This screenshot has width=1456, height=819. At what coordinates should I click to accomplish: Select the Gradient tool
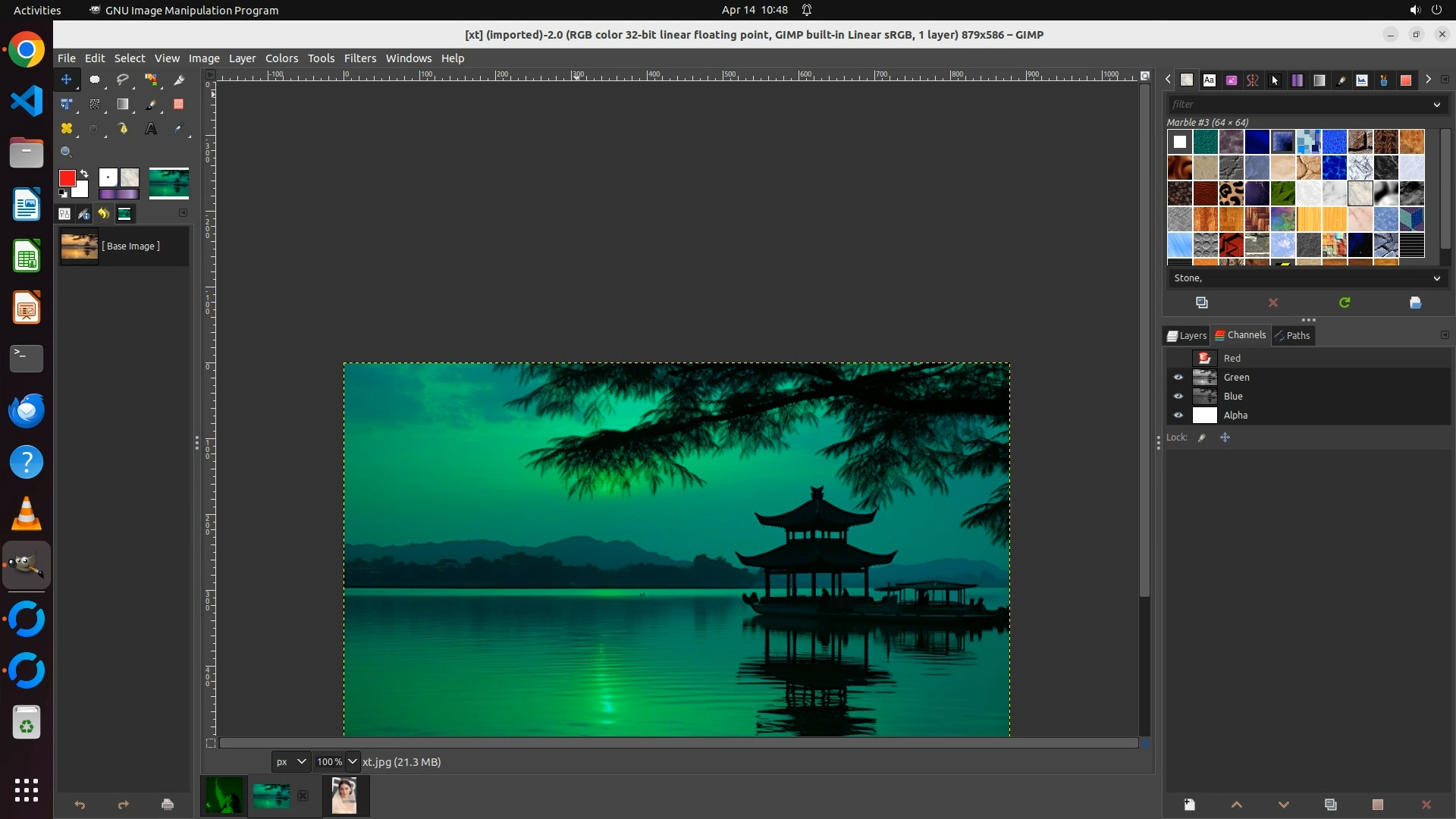tap(122, 105)
